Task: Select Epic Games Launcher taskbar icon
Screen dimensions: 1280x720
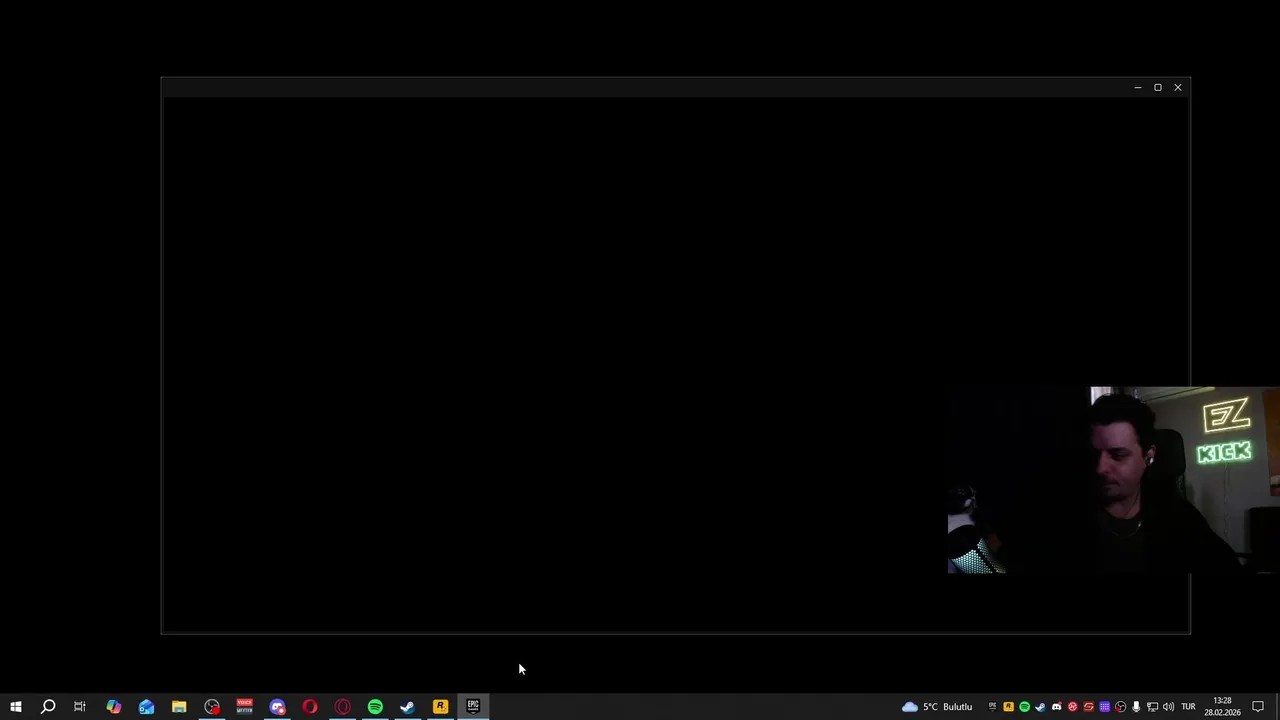Action: (x=473, y=707)
